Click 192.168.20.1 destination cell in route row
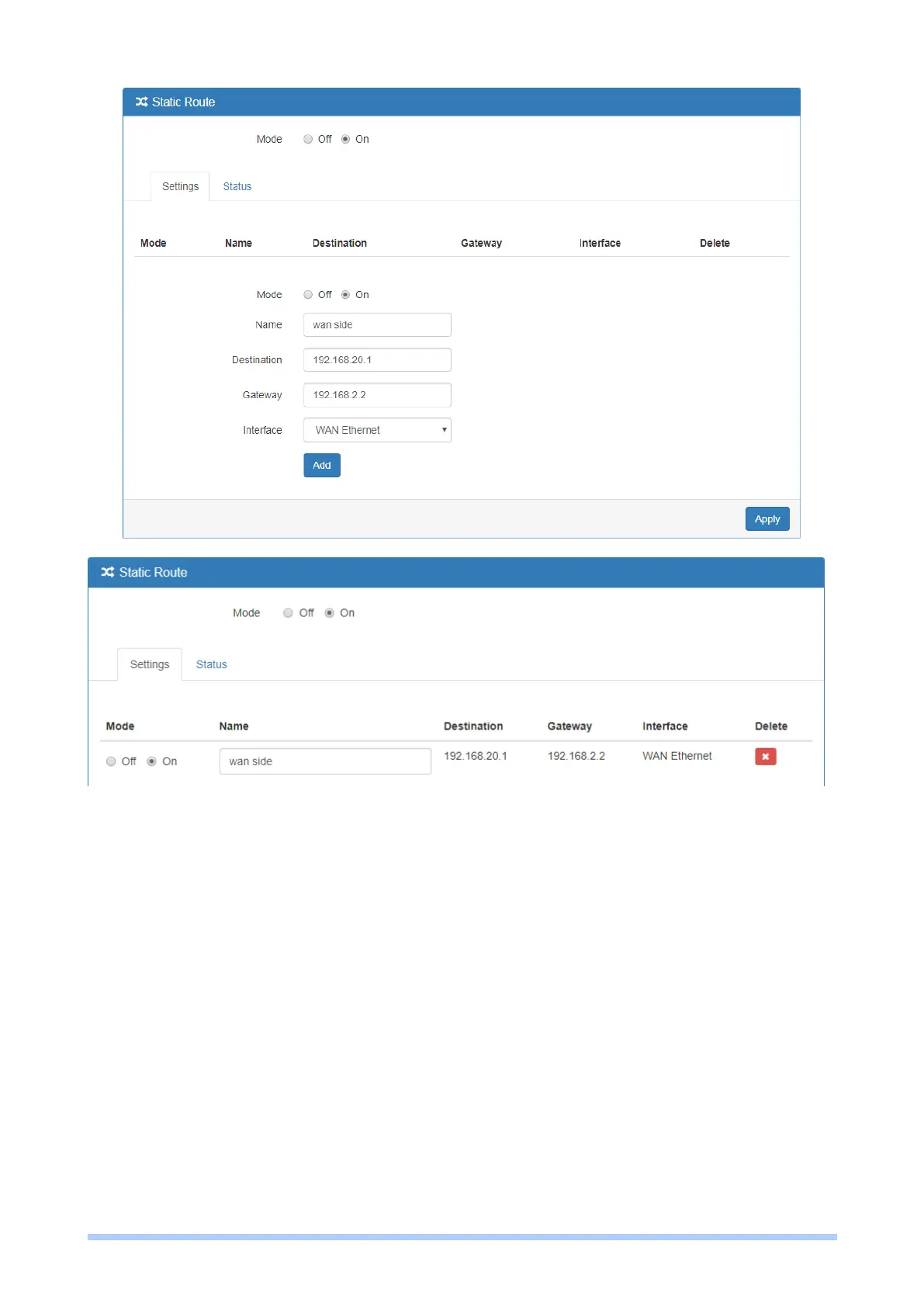The width and height of the screenshot is (924, 1307). point(476,756)
